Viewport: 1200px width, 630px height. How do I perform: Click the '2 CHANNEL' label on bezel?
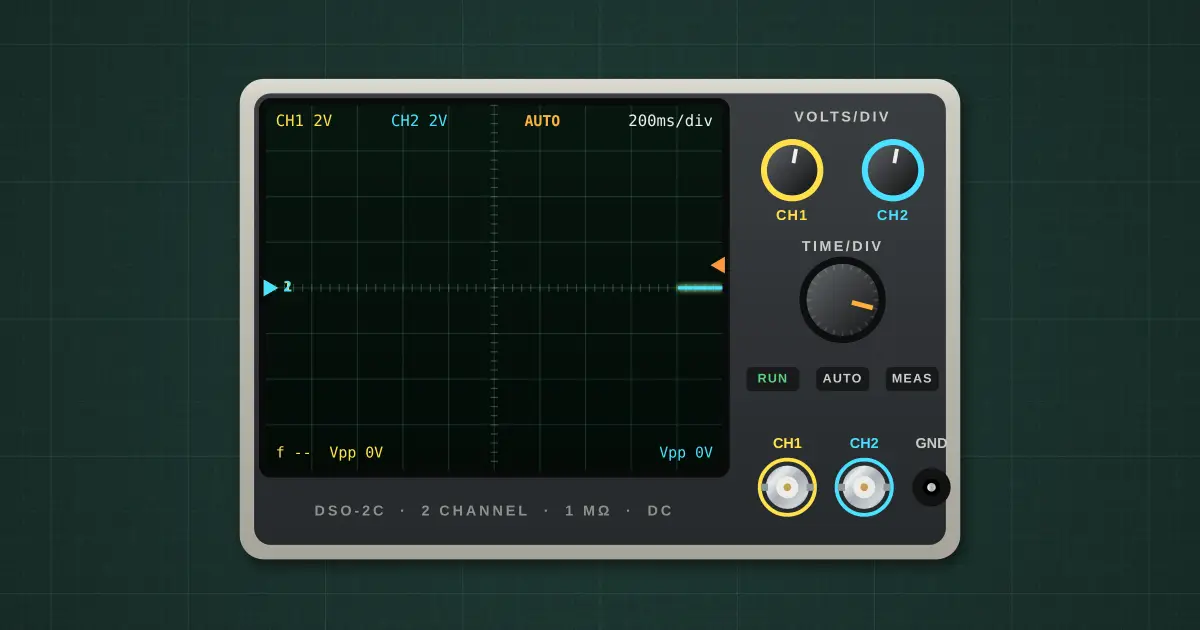click(475, 511)
